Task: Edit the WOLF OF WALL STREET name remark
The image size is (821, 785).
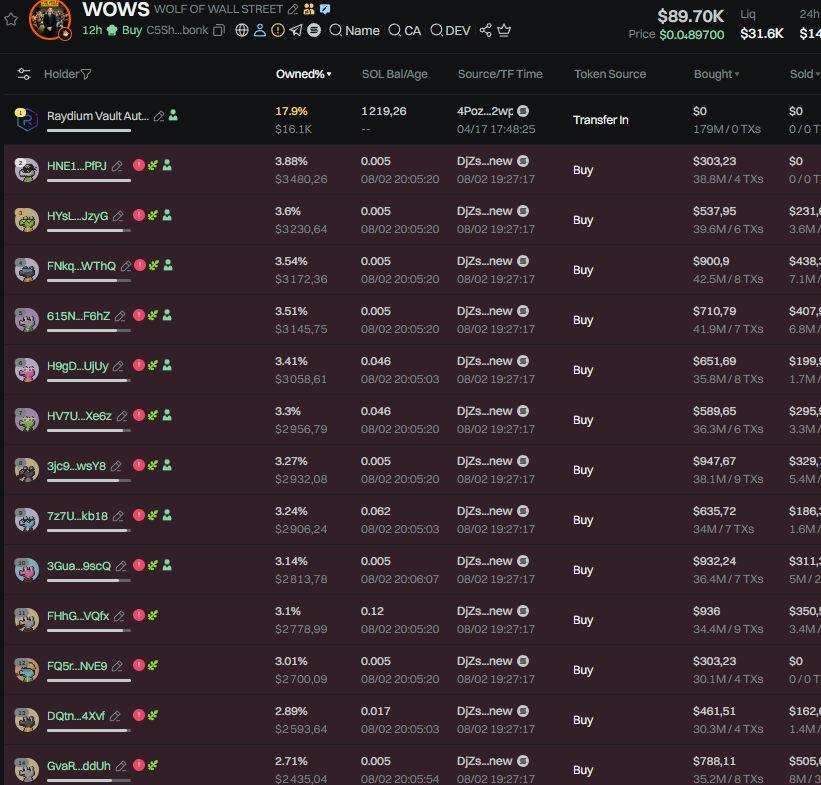Action: coord(293,9)
